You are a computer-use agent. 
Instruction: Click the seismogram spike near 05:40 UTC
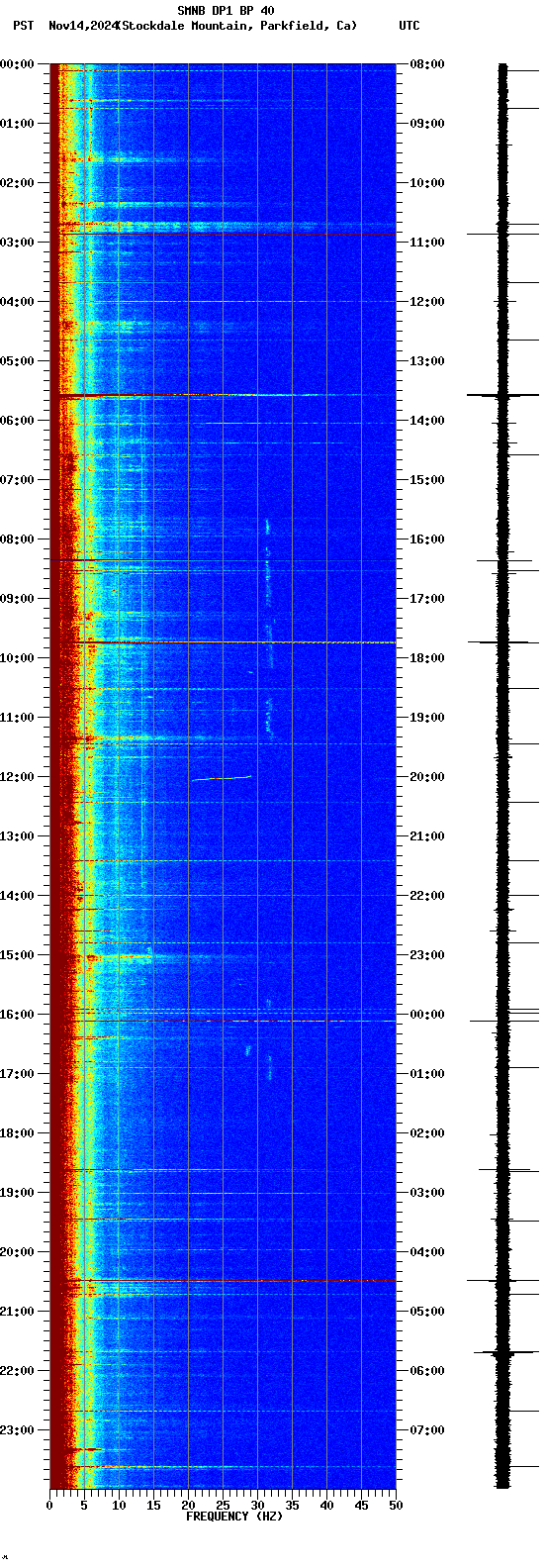click(504, 1351)
